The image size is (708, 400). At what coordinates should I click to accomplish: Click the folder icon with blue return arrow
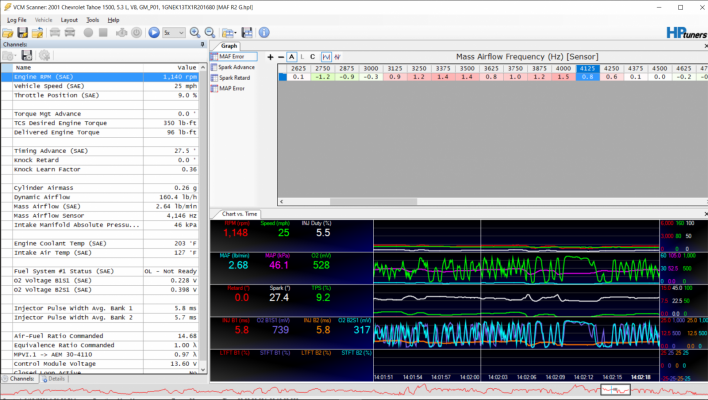coord(37,33)
